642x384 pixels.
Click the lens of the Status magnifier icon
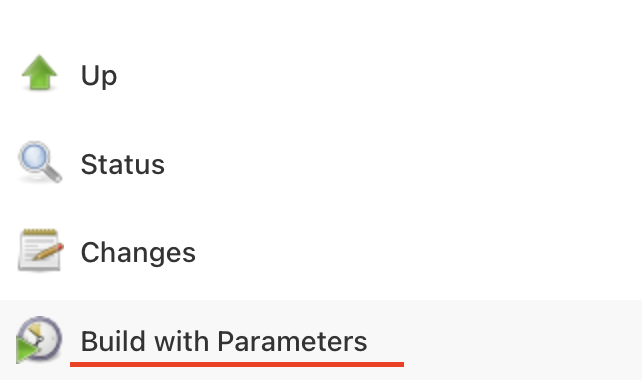click(x=34, y=156)
